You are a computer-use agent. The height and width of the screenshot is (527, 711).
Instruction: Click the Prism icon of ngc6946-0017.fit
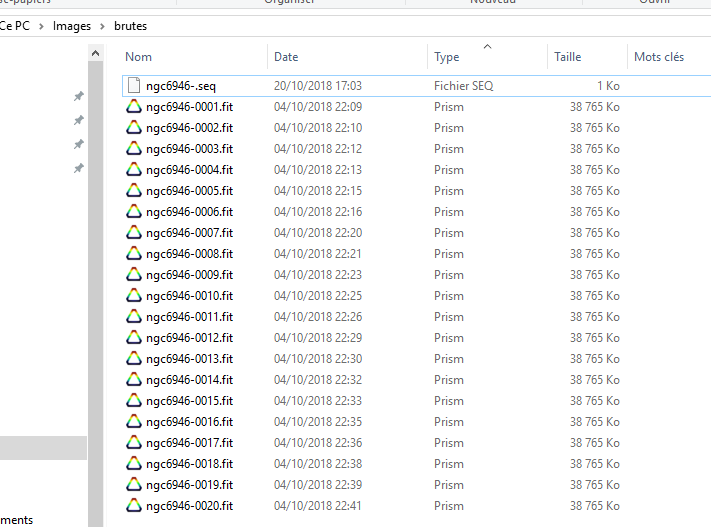(x=134, y=443)
